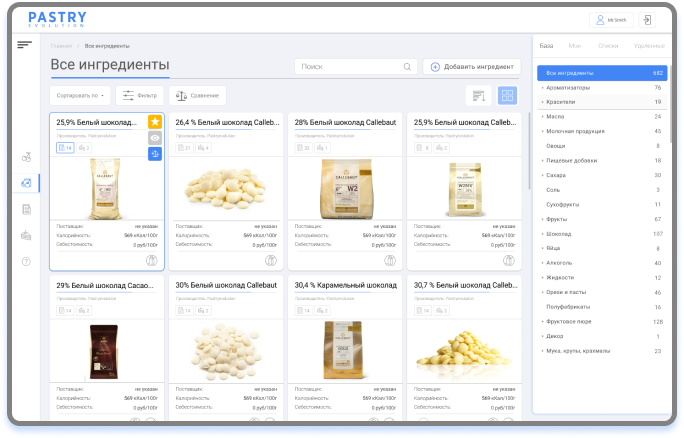
Task: Expand the Молочная продукция category arrow
Action: pyautogui.click(x=542, y=131)
